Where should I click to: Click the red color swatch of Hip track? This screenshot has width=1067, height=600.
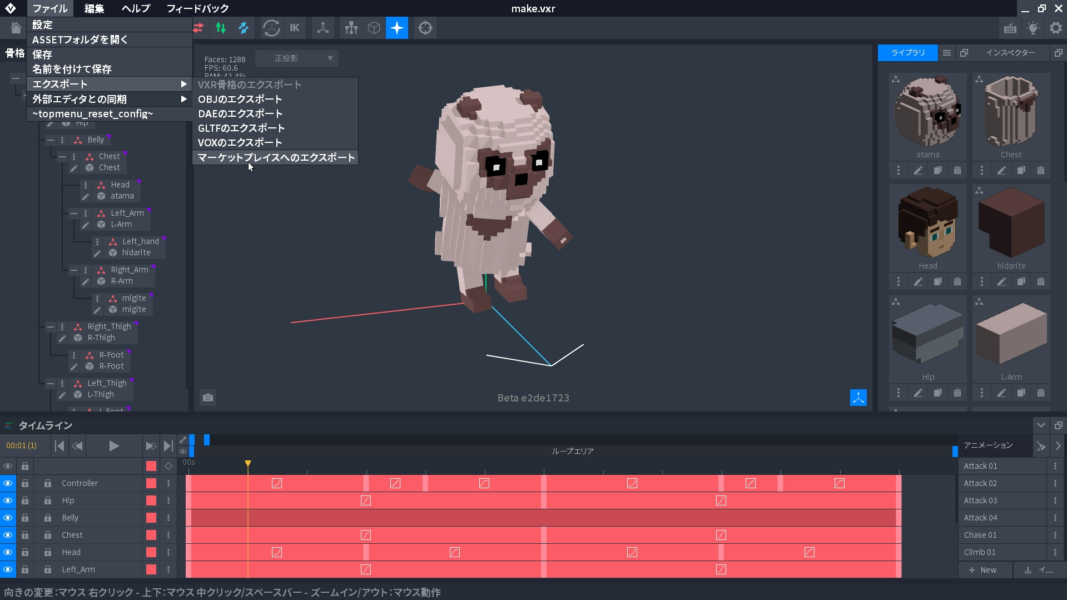click(x=151, y=501)
